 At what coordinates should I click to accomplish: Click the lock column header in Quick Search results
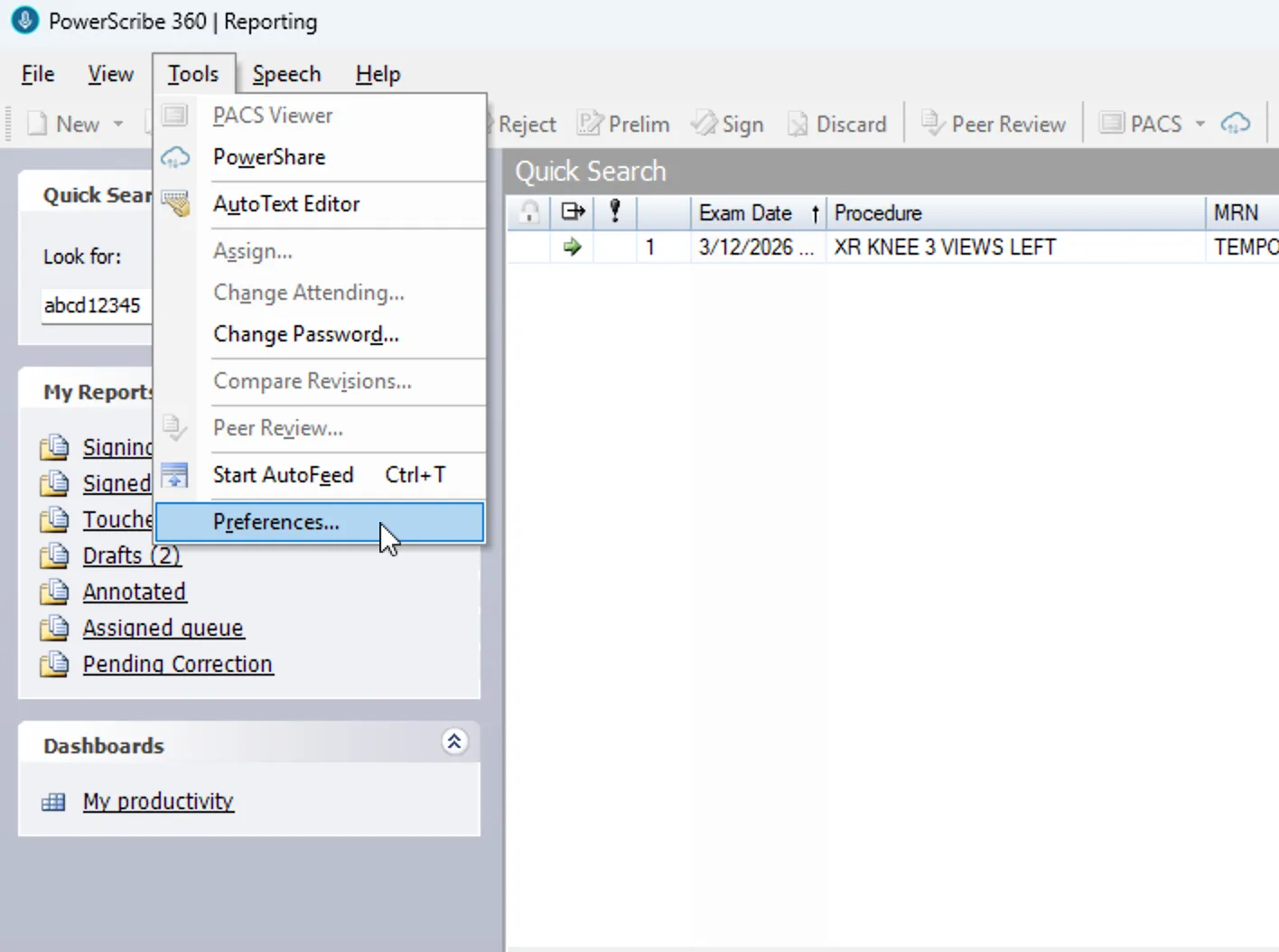(529, 212)
